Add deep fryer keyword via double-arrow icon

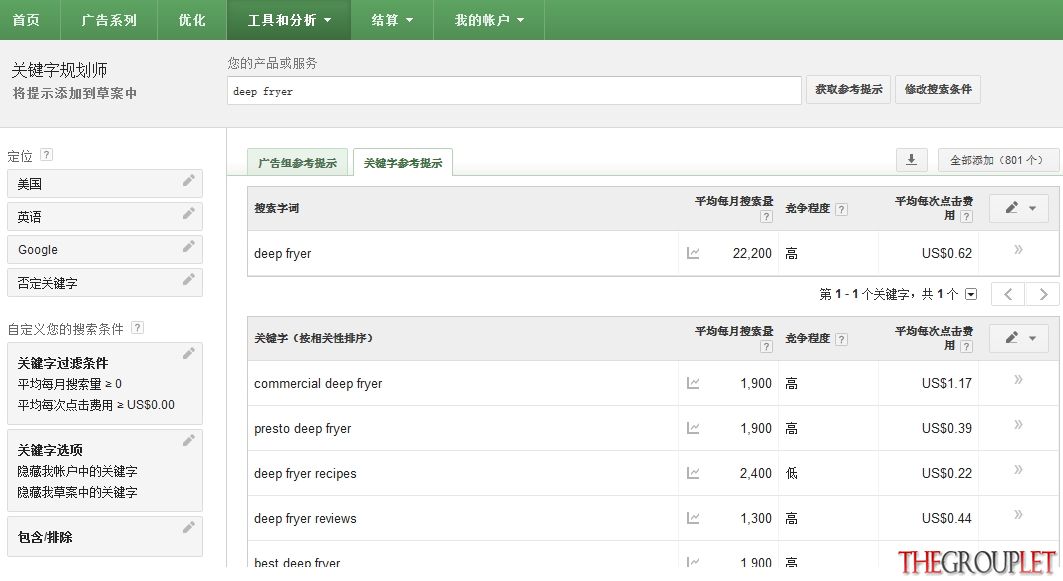tap(1018, 249)
